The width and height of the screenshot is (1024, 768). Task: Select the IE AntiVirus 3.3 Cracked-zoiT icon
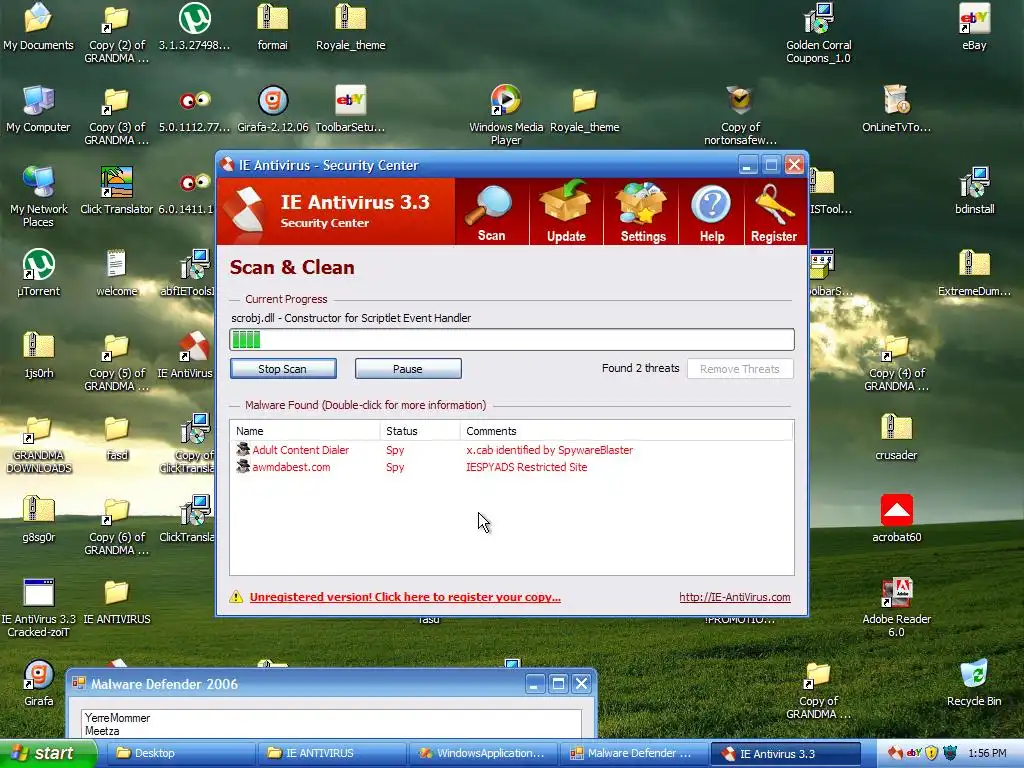39,607
